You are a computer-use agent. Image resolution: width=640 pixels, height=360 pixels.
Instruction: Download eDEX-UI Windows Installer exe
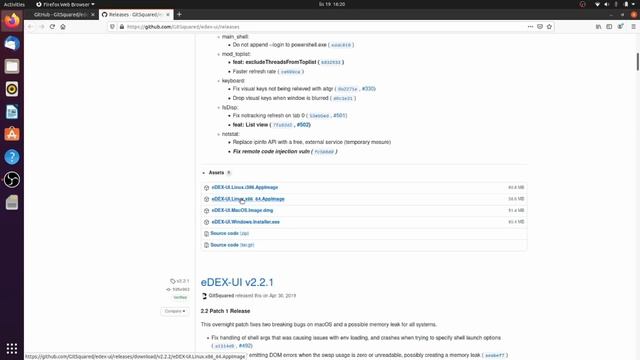tap(245, 222)
